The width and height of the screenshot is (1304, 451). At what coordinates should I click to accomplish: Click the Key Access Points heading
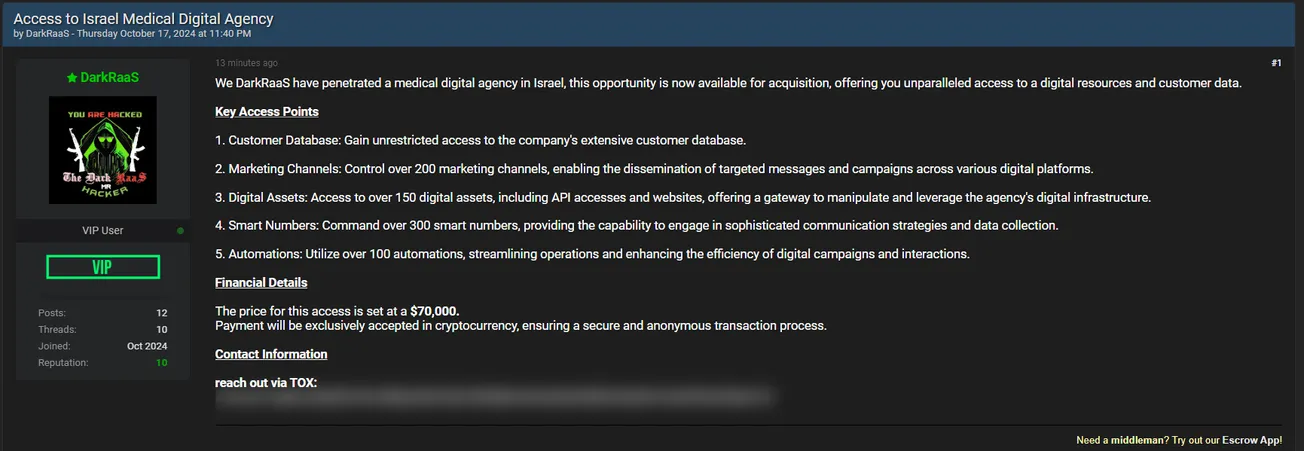[x=266, y=111]
